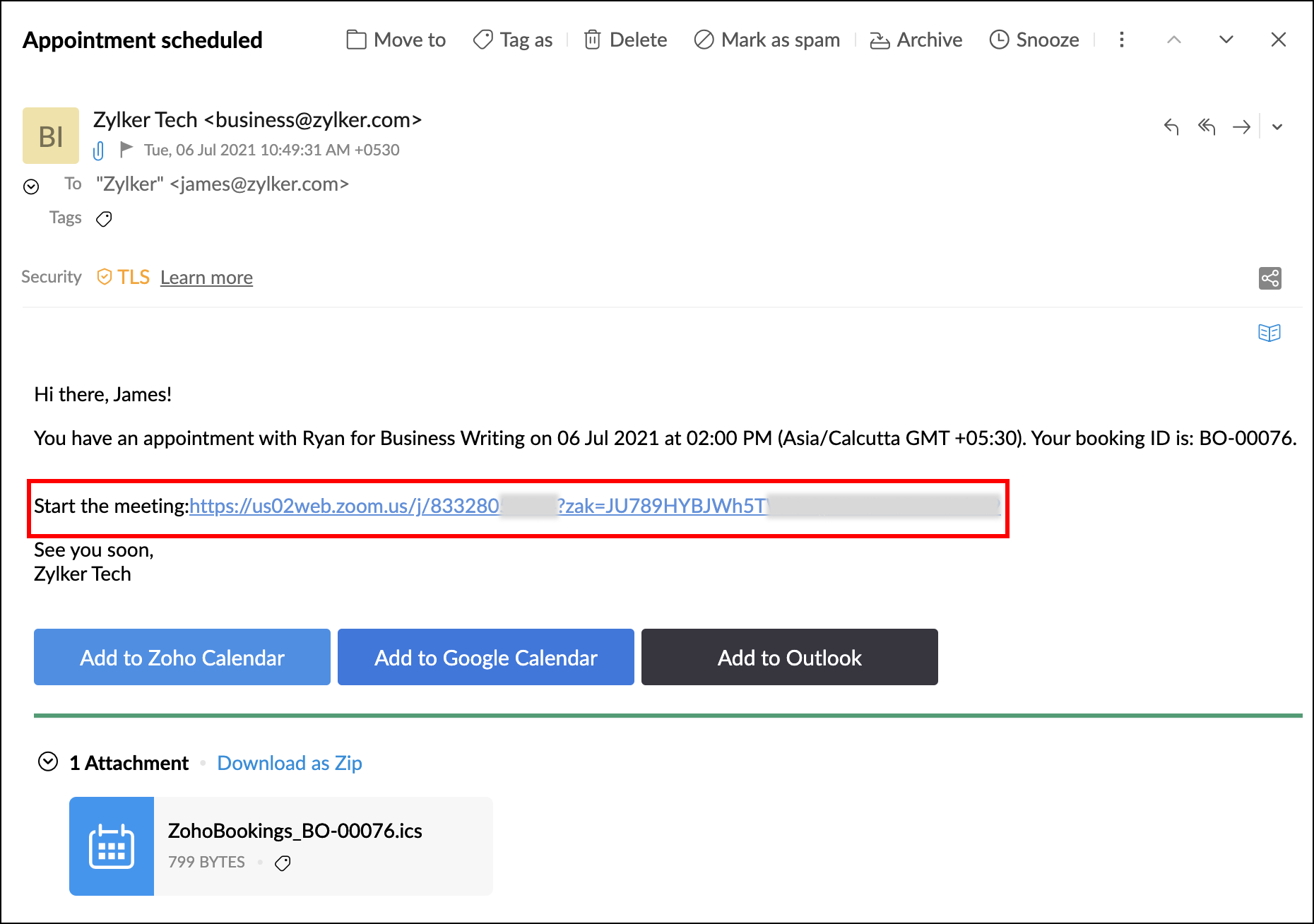
Task: Click the Appointment scheduled subject title
Action: (143, 40)
